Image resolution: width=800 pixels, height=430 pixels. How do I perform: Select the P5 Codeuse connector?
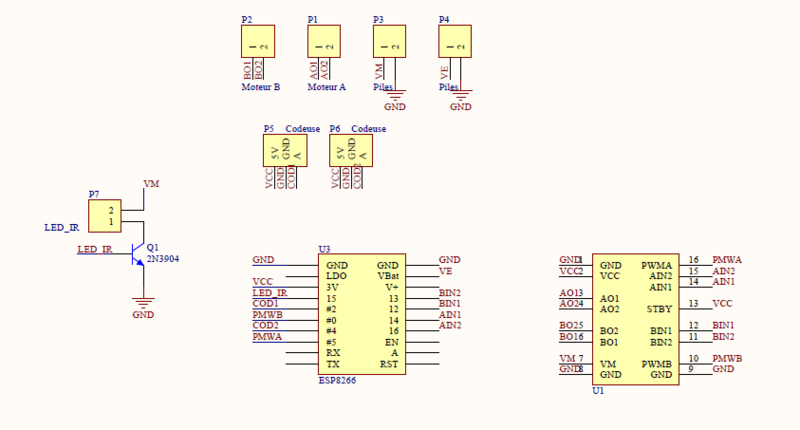coord(283,151)
